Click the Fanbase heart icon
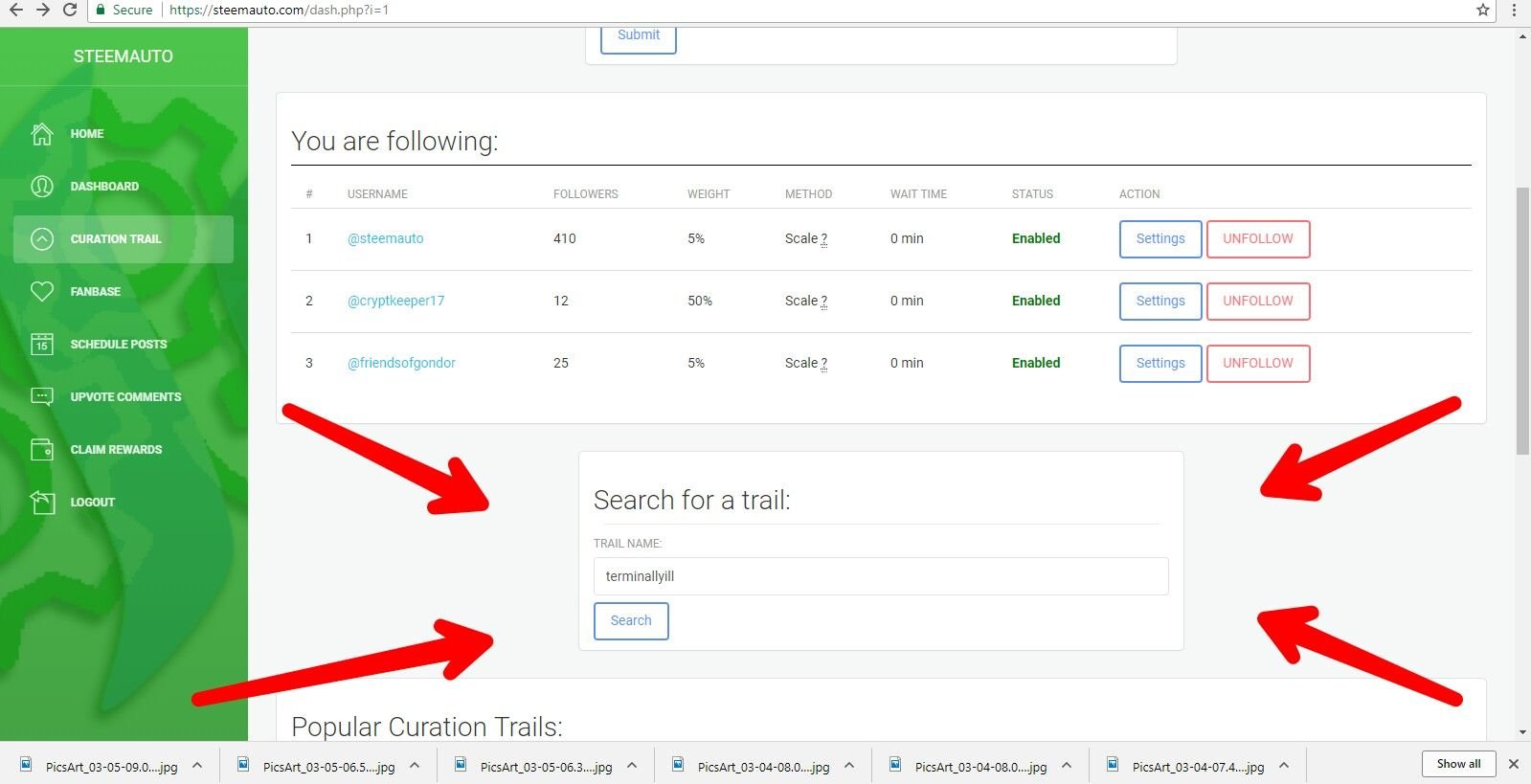The image size is (1531, 784). [x=42, y=291]
